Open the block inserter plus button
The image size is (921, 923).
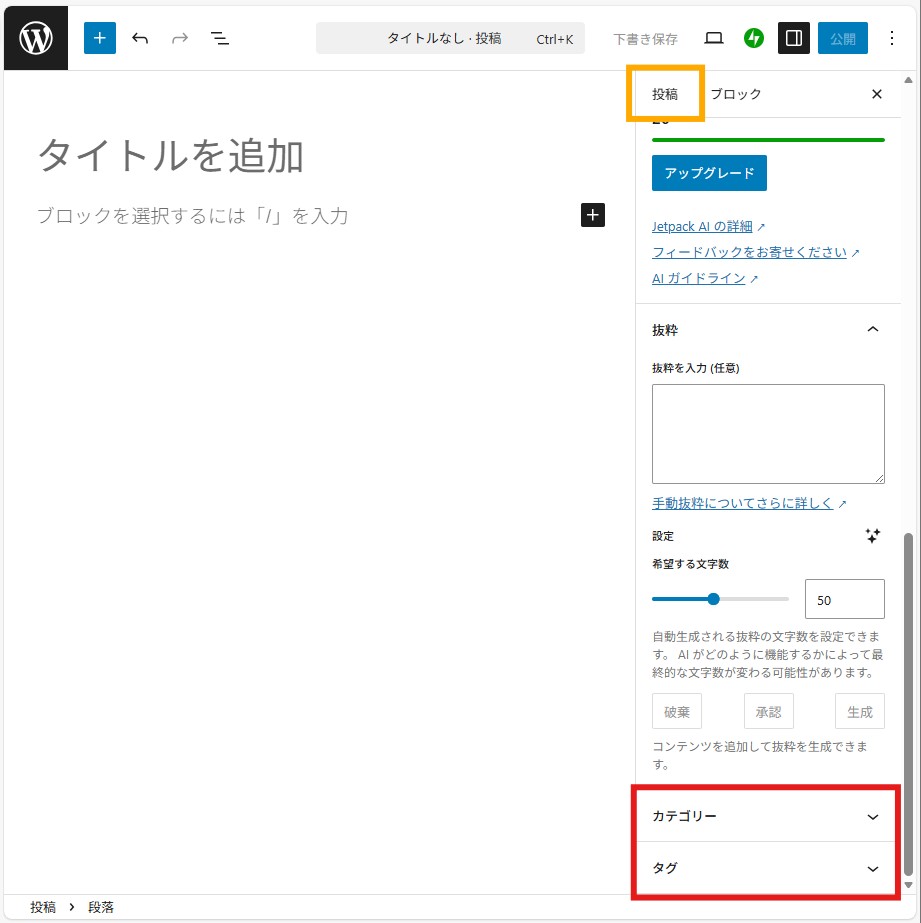(100, 38)
